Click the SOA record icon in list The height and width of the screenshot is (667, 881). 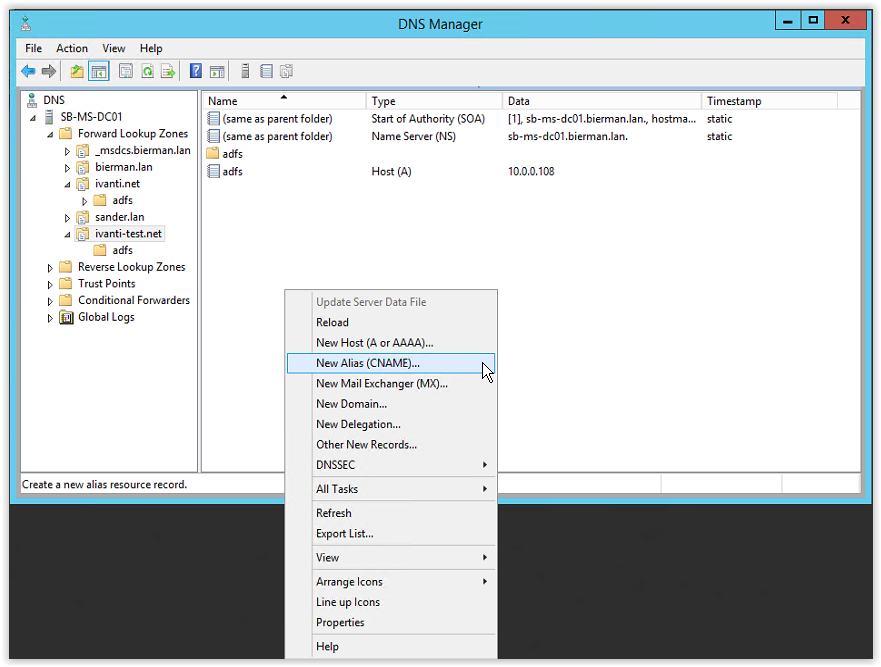214,119
